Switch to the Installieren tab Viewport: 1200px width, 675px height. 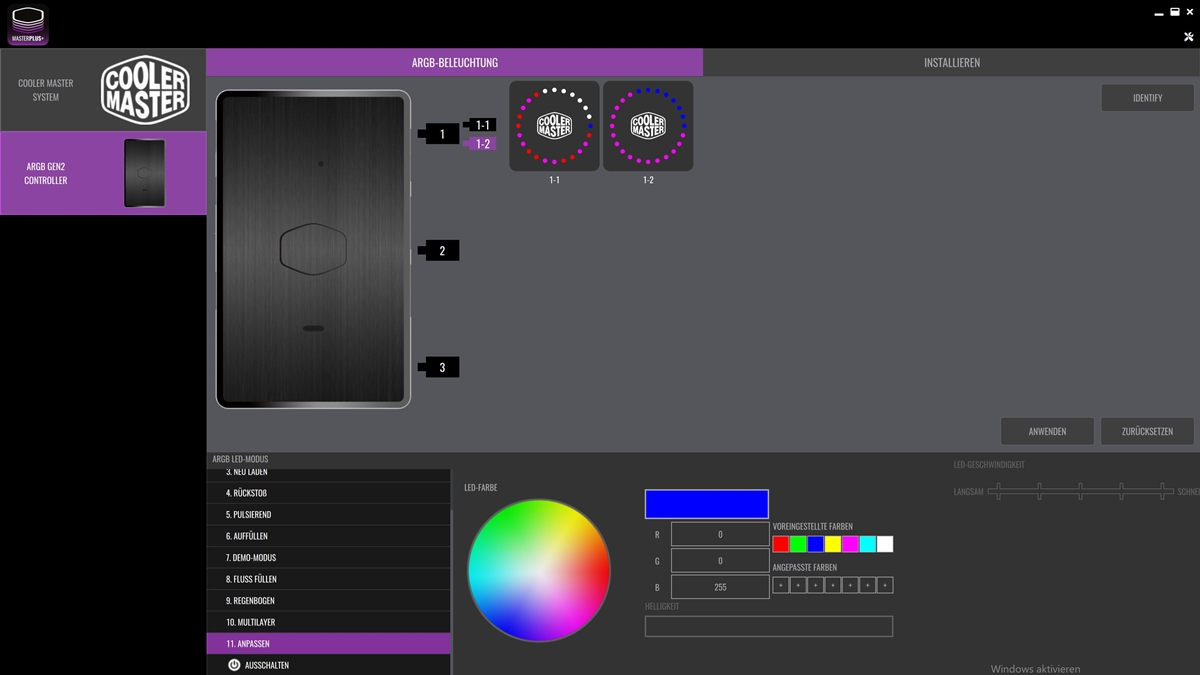point(951,62)
